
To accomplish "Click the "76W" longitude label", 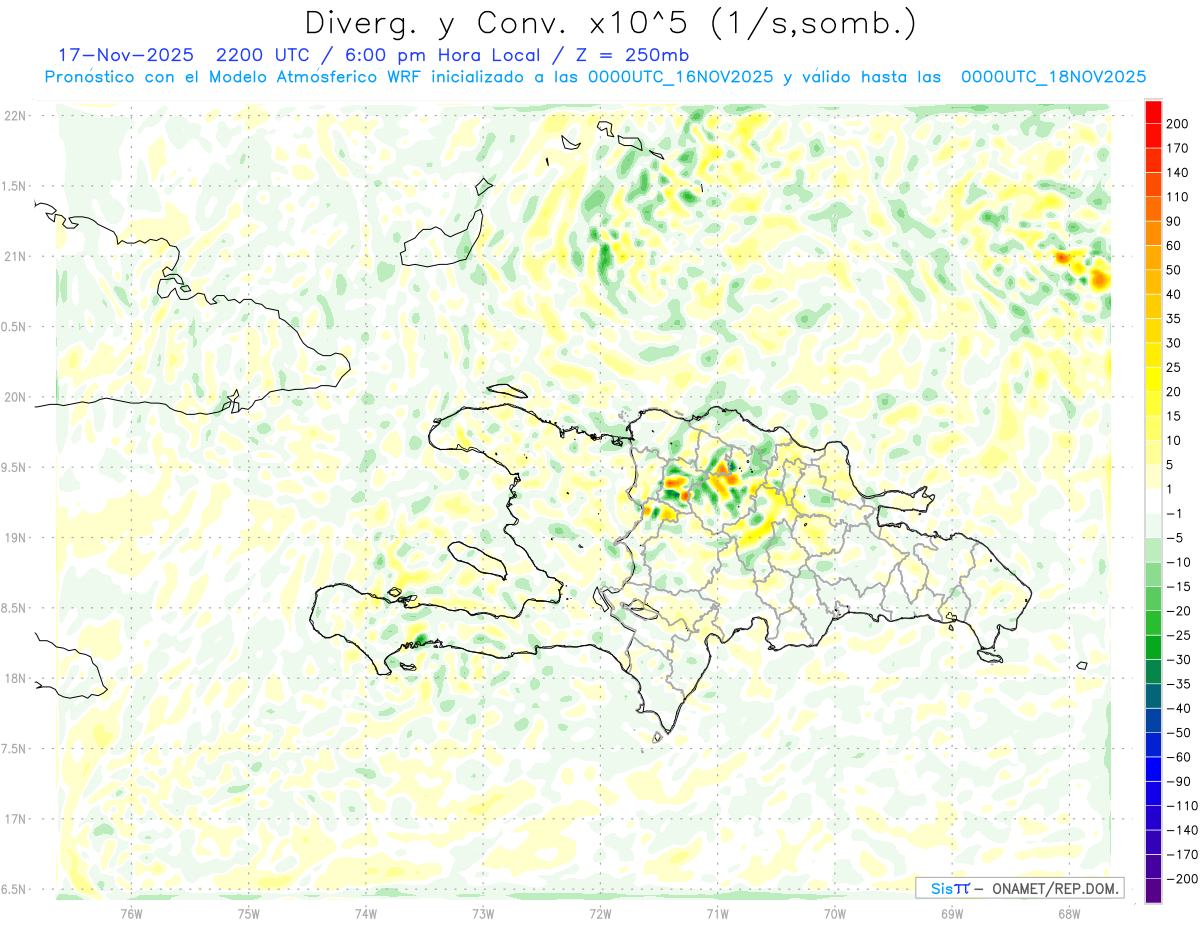I will pos(131,913).
